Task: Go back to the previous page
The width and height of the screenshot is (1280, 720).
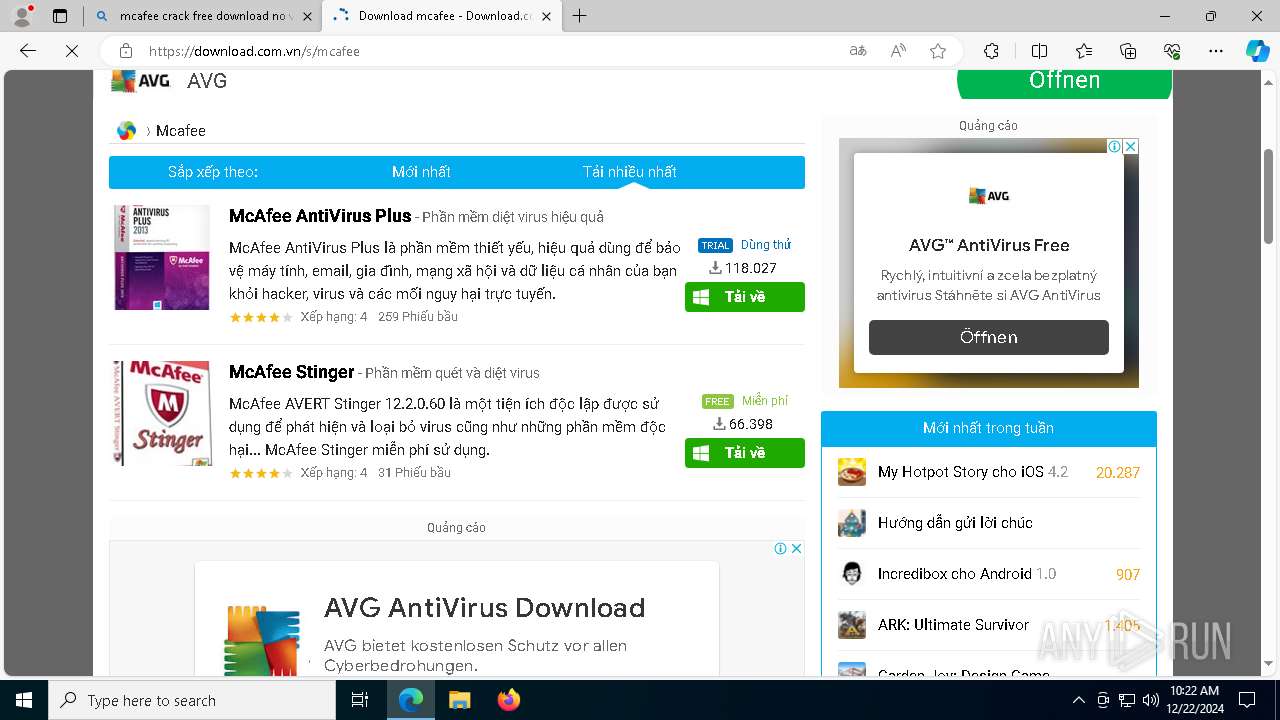Action: [28, 51]
